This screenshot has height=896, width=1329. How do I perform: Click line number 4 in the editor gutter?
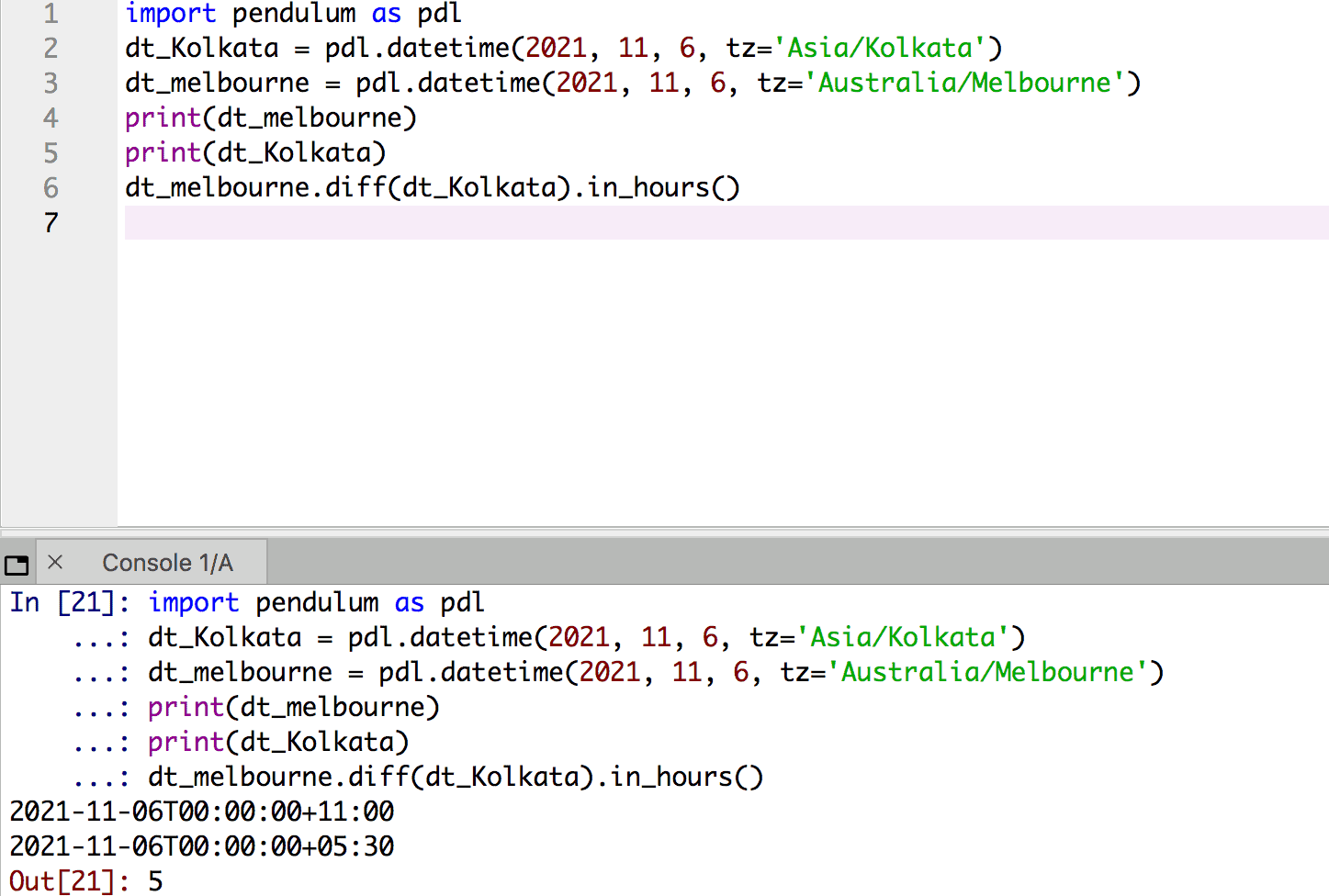[x=51, y=118]
